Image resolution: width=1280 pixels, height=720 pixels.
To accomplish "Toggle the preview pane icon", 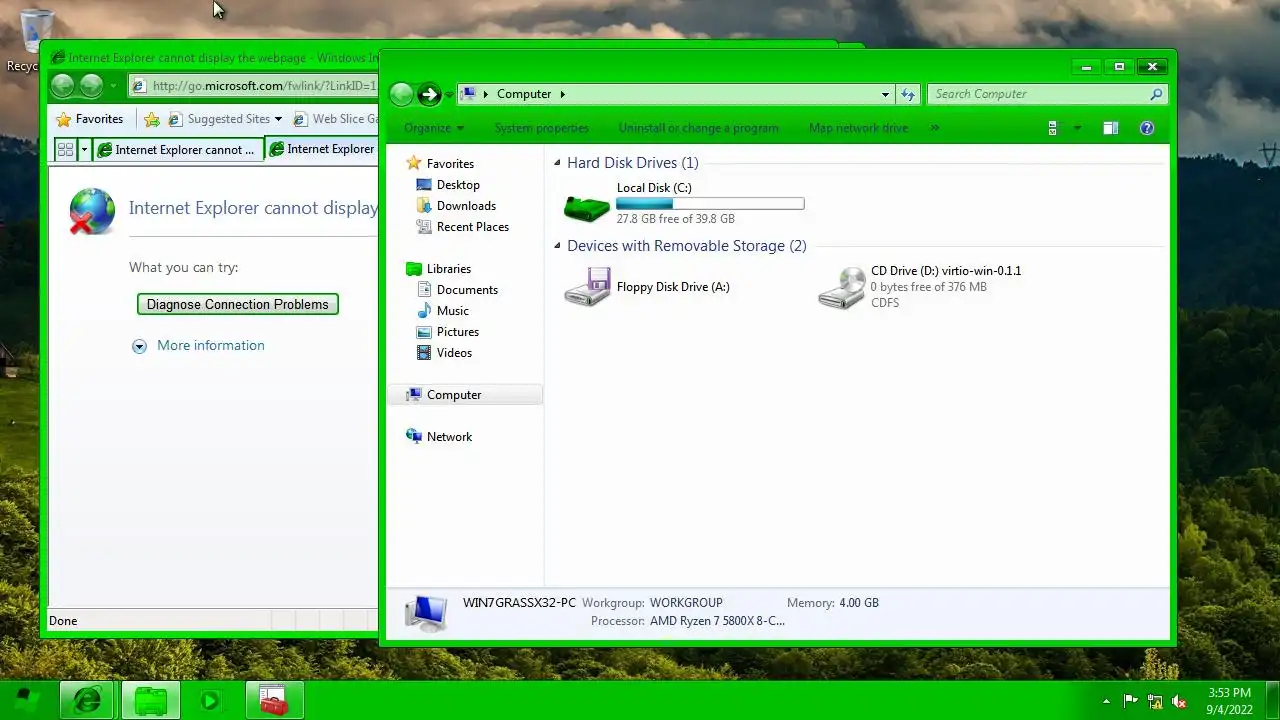I will [x=1110, y=128].
